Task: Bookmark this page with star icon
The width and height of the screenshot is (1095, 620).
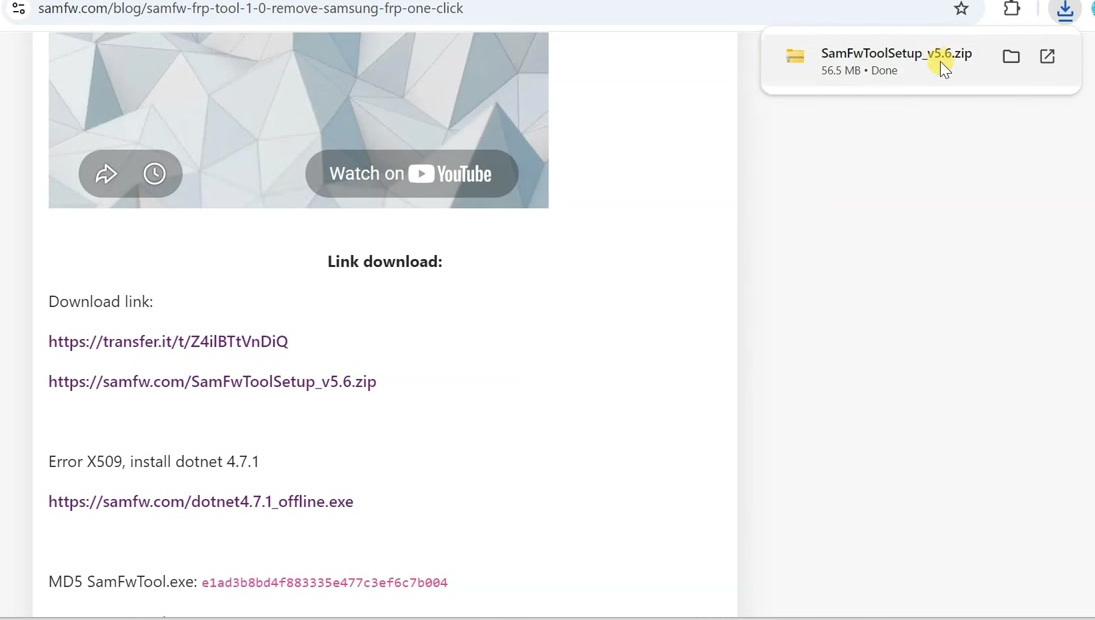Action: click(962, 9)
